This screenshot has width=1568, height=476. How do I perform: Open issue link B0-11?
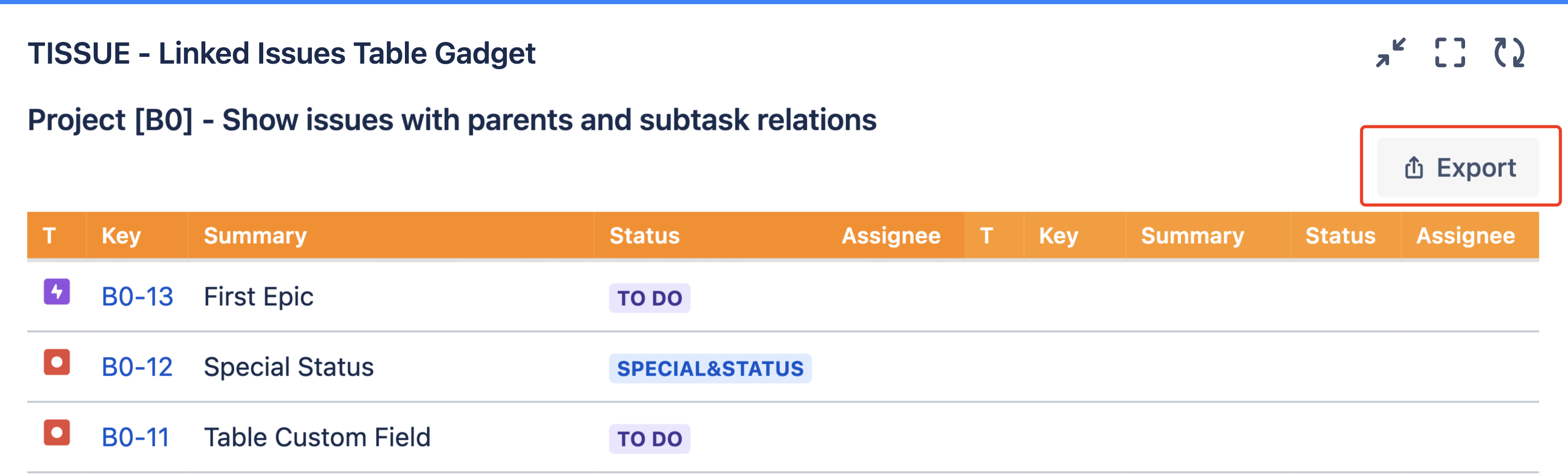coord(135,438)
